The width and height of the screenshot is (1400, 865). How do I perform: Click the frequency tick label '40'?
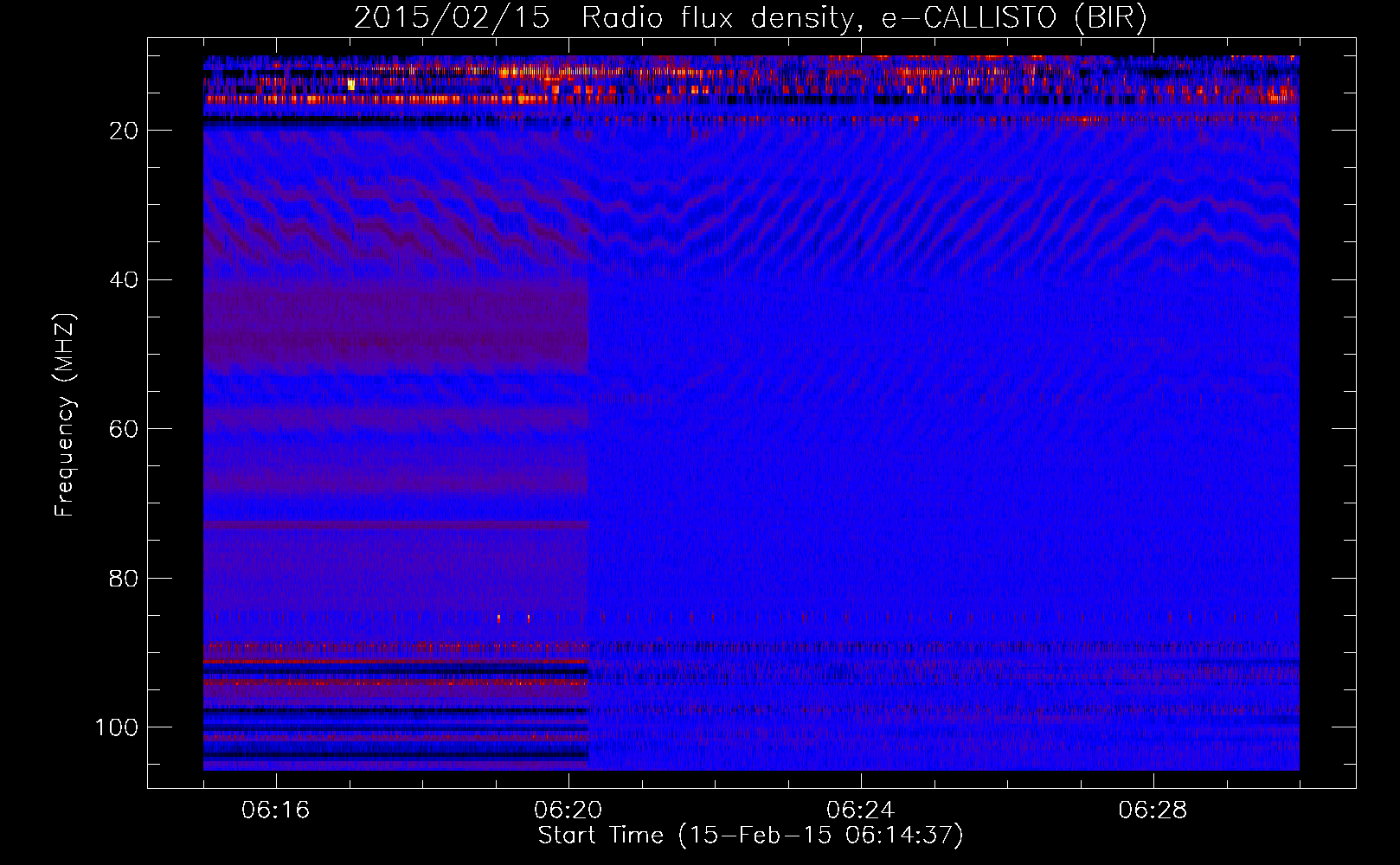click(124, 280)
